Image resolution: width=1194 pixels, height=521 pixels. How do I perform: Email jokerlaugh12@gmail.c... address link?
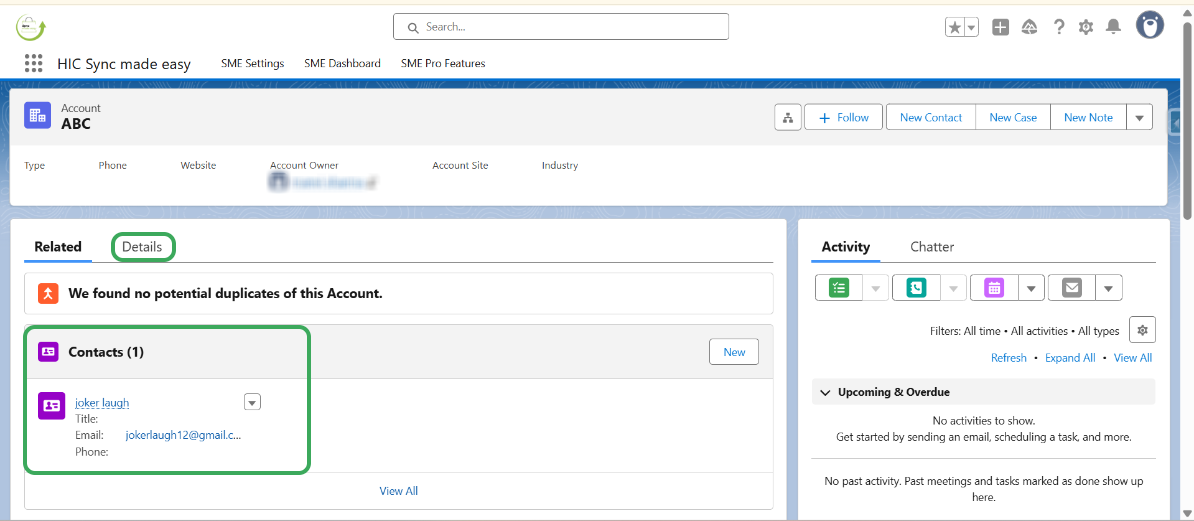click(x=184, y=435)
